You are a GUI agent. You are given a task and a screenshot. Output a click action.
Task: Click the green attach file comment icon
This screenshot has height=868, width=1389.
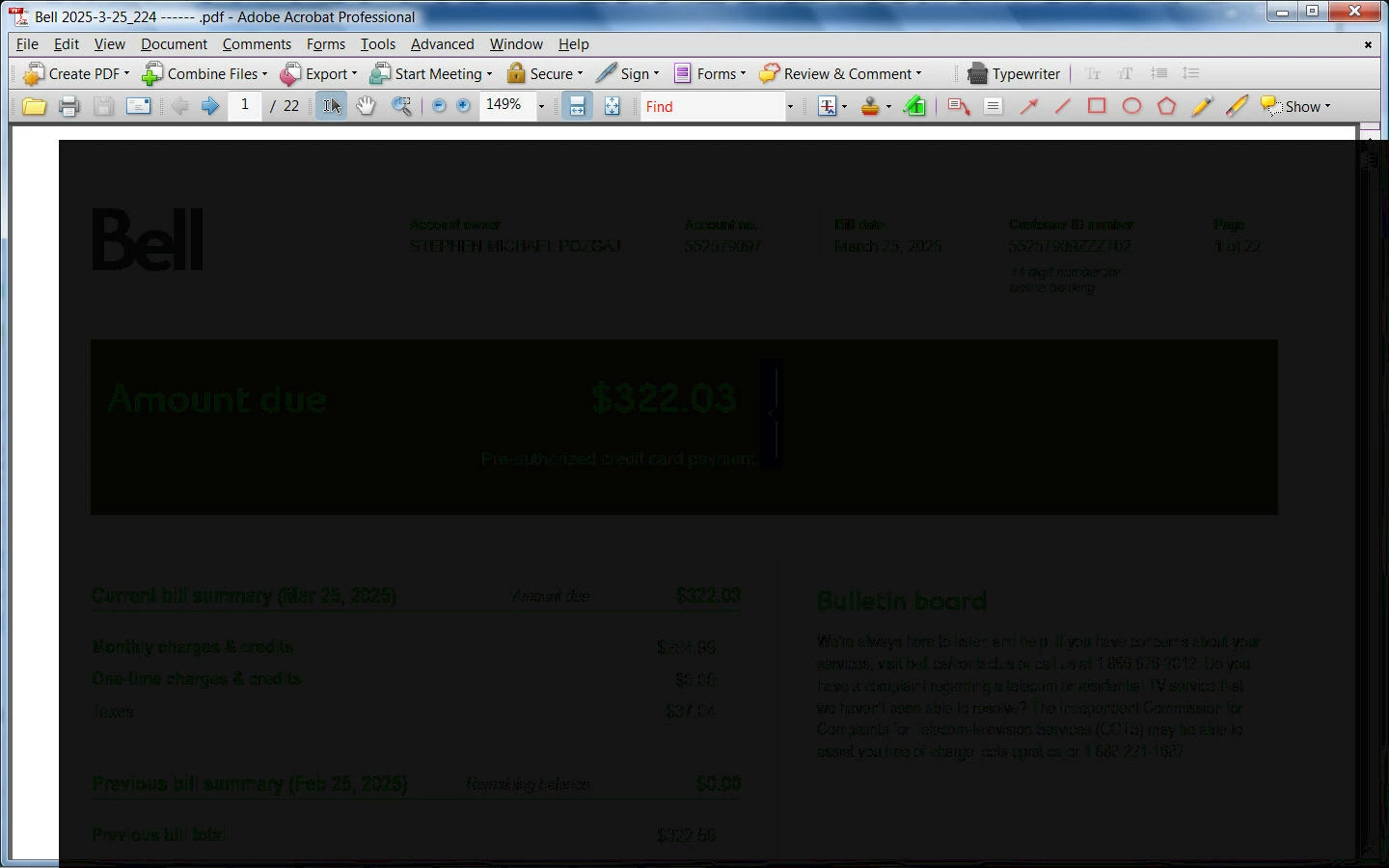[915, 106]
